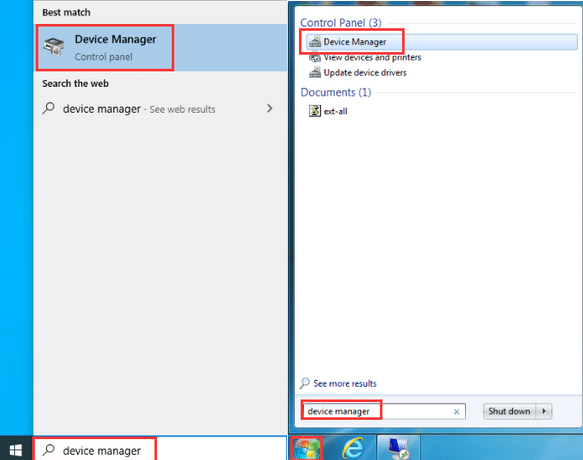Click the Windows 10 search magnifier icon
Viewport: 583px width, 460px height.
(x=49, y=450)
